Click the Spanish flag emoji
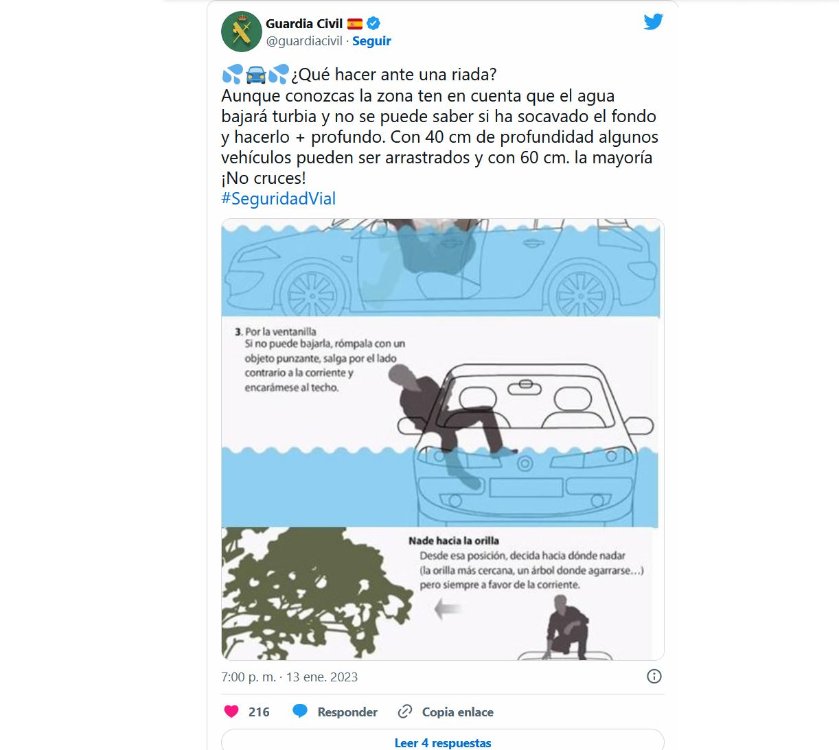The height and width of the screenshot is (750, 839). click(x=355, y=24)
